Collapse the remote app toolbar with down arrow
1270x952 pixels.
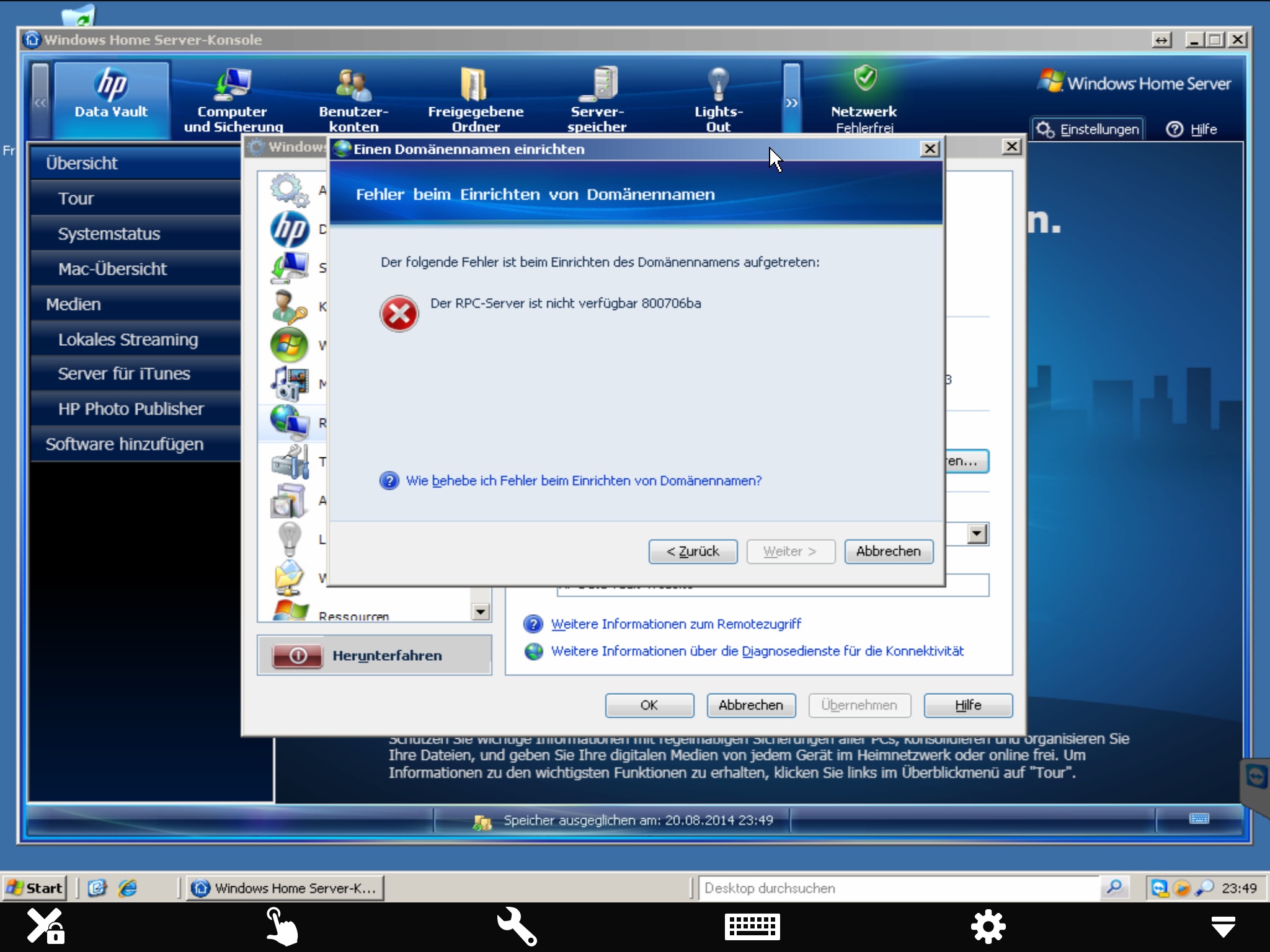tap(1223, 927)
